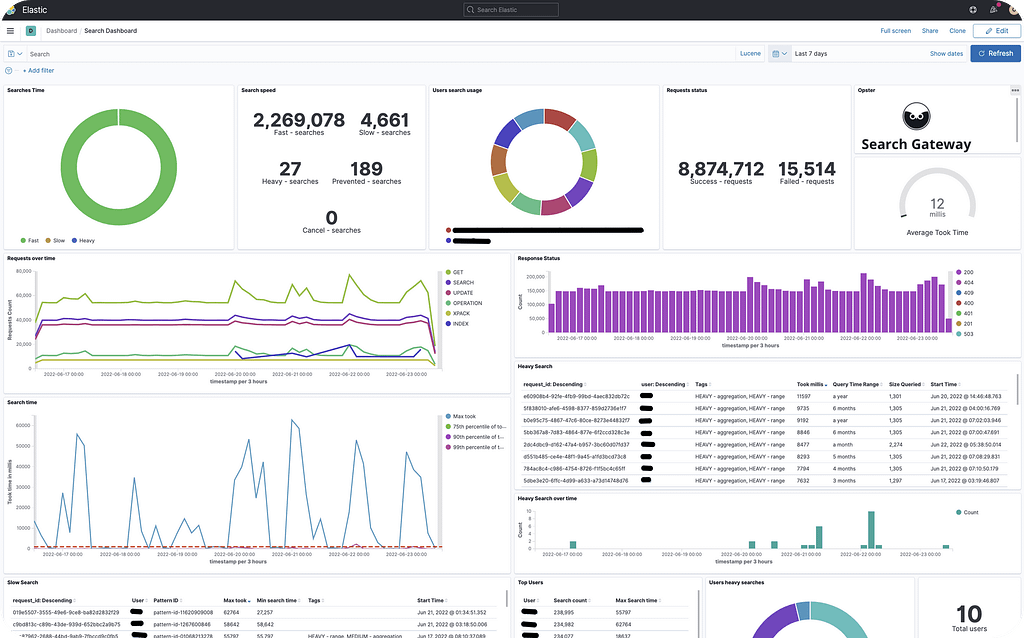Screen dimensions: 1024x638
Task: Toggle the GET series in Requests over time
Action: [x=455, y=272]
